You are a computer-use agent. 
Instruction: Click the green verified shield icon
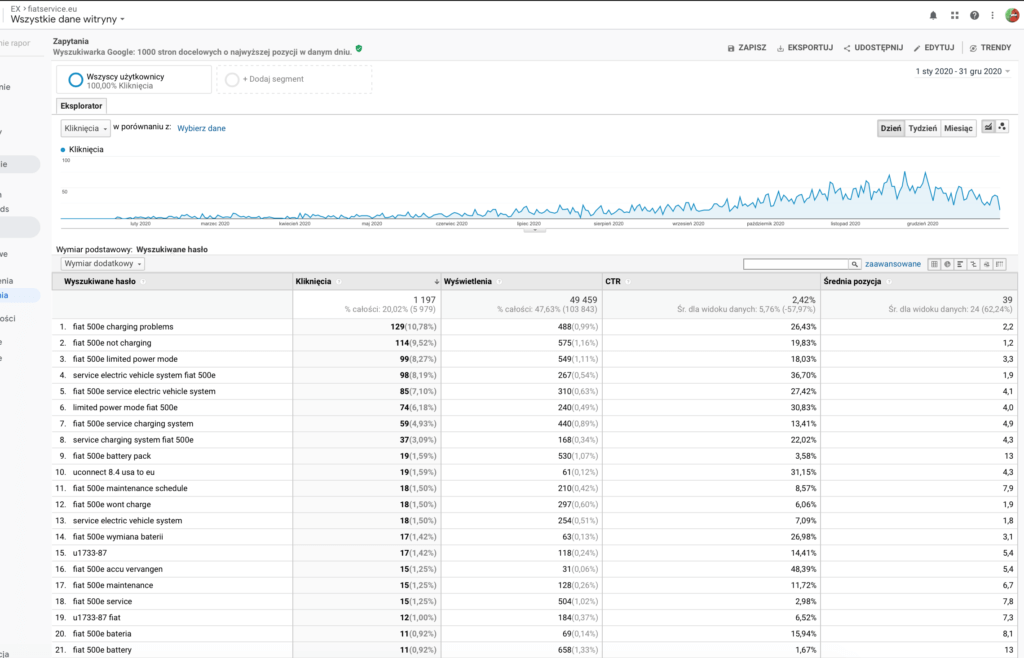359,48
